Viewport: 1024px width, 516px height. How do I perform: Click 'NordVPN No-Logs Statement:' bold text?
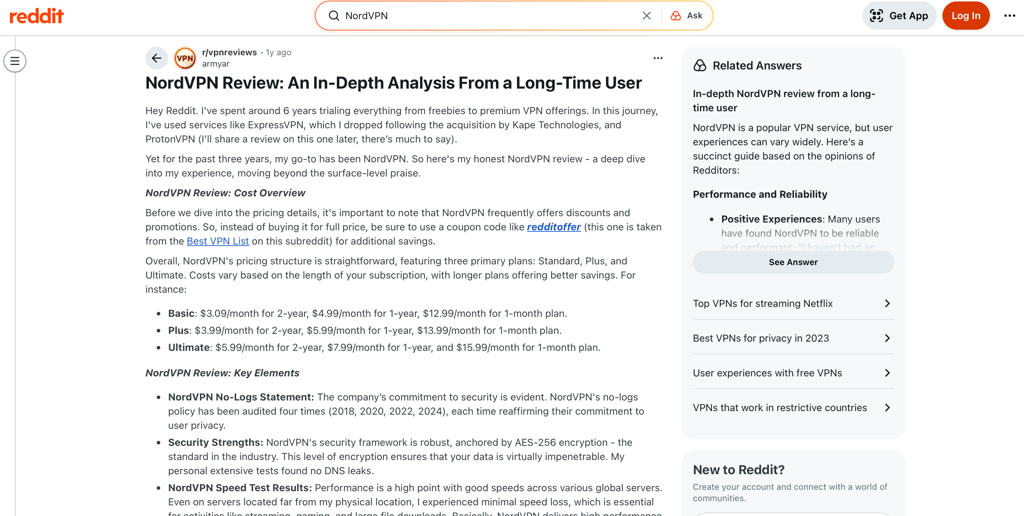coord(241,397)
